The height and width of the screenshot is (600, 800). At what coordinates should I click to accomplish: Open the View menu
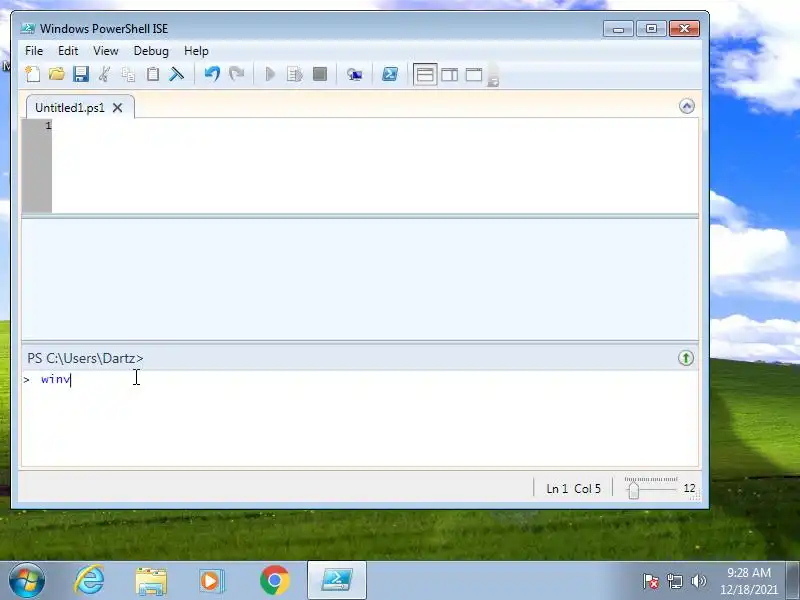coord(106,51)
